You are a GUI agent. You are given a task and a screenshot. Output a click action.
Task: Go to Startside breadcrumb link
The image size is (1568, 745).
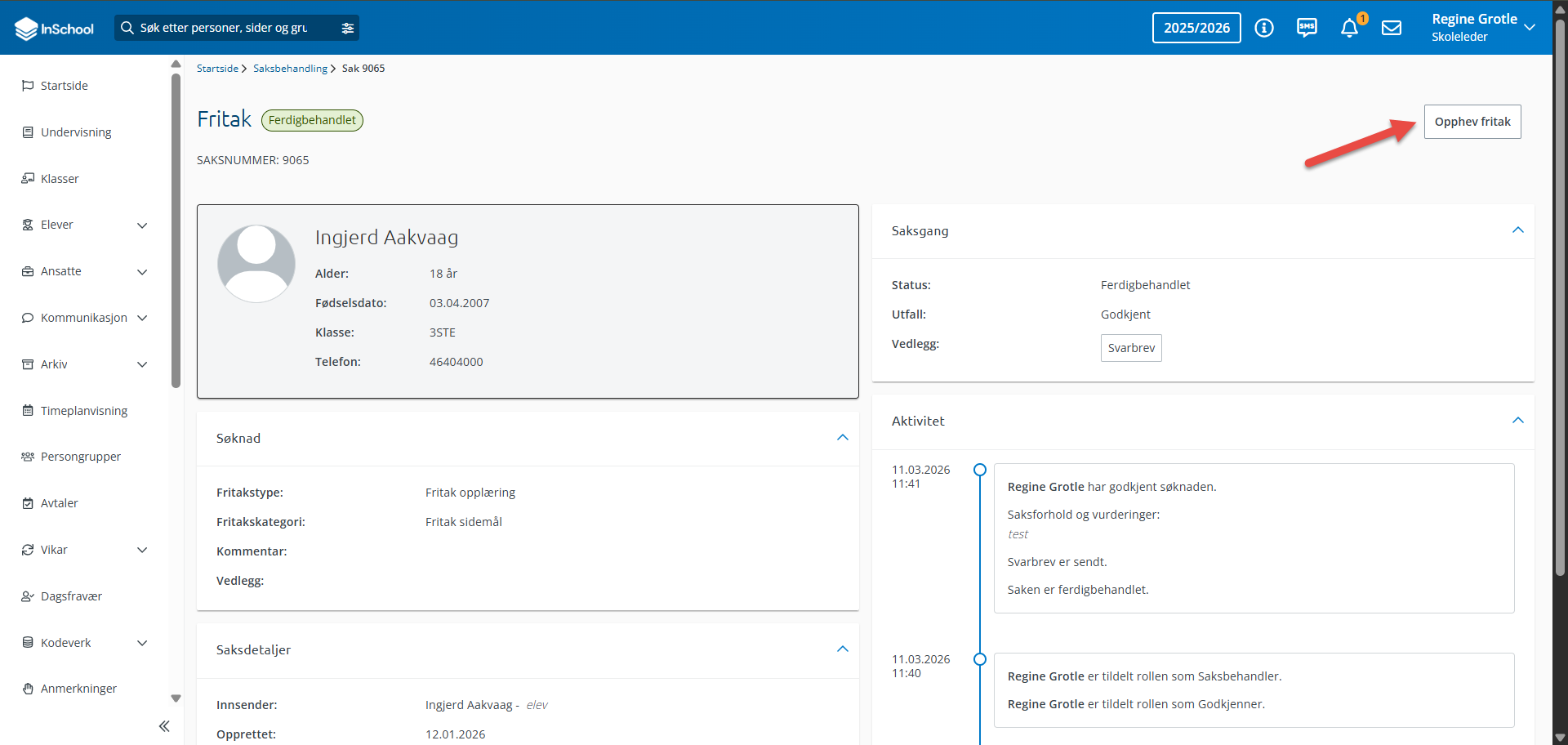point(217,69)
